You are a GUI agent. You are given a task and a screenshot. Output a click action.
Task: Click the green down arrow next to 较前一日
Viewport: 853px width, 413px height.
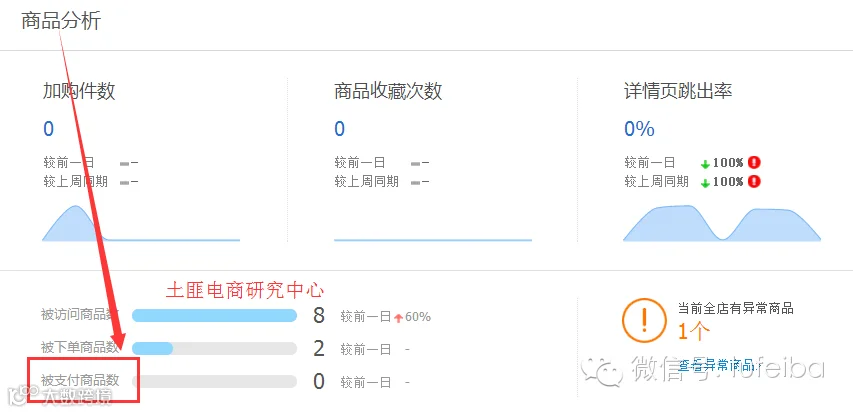pos(706,164)
